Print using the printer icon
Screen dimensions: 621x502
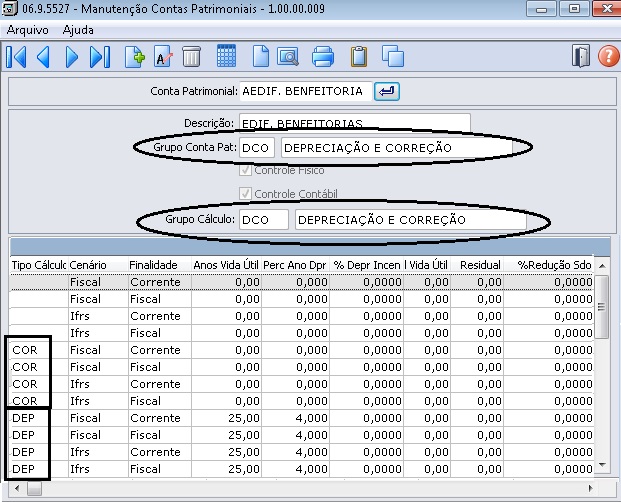tap(323, 56)
